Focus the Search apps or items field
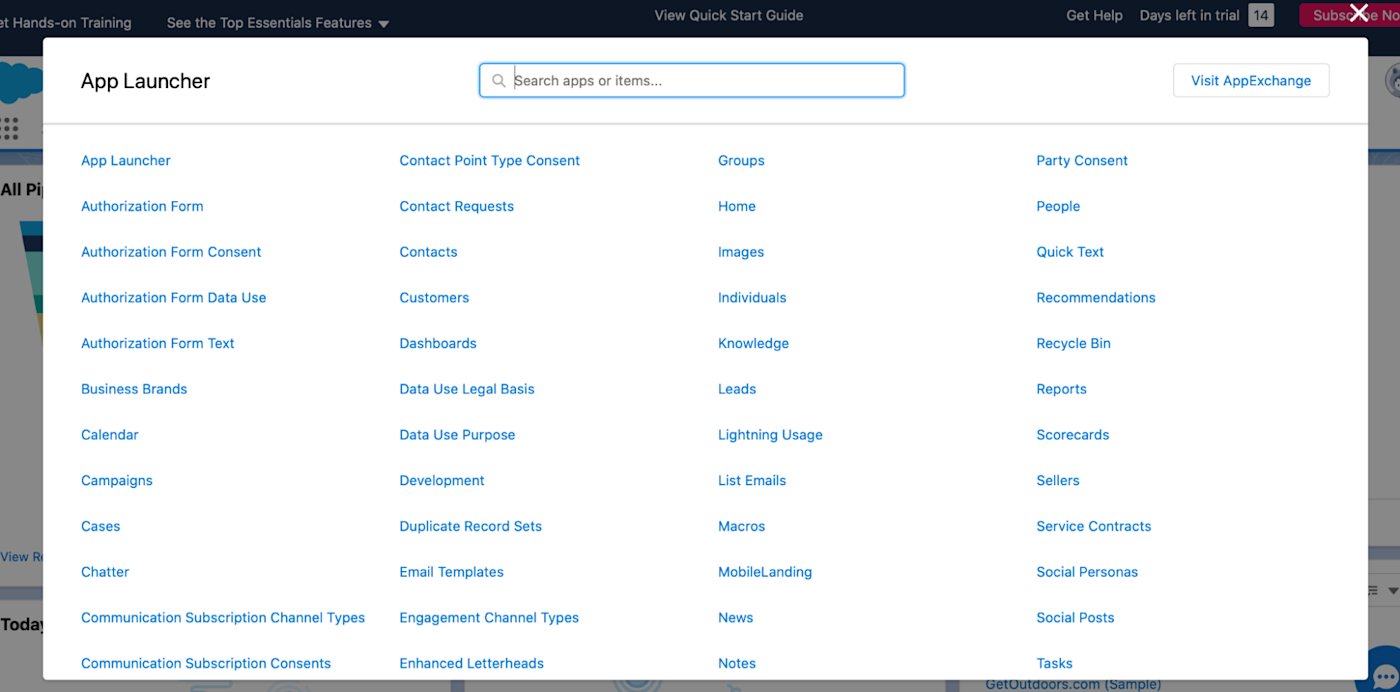 pos(692,81)
